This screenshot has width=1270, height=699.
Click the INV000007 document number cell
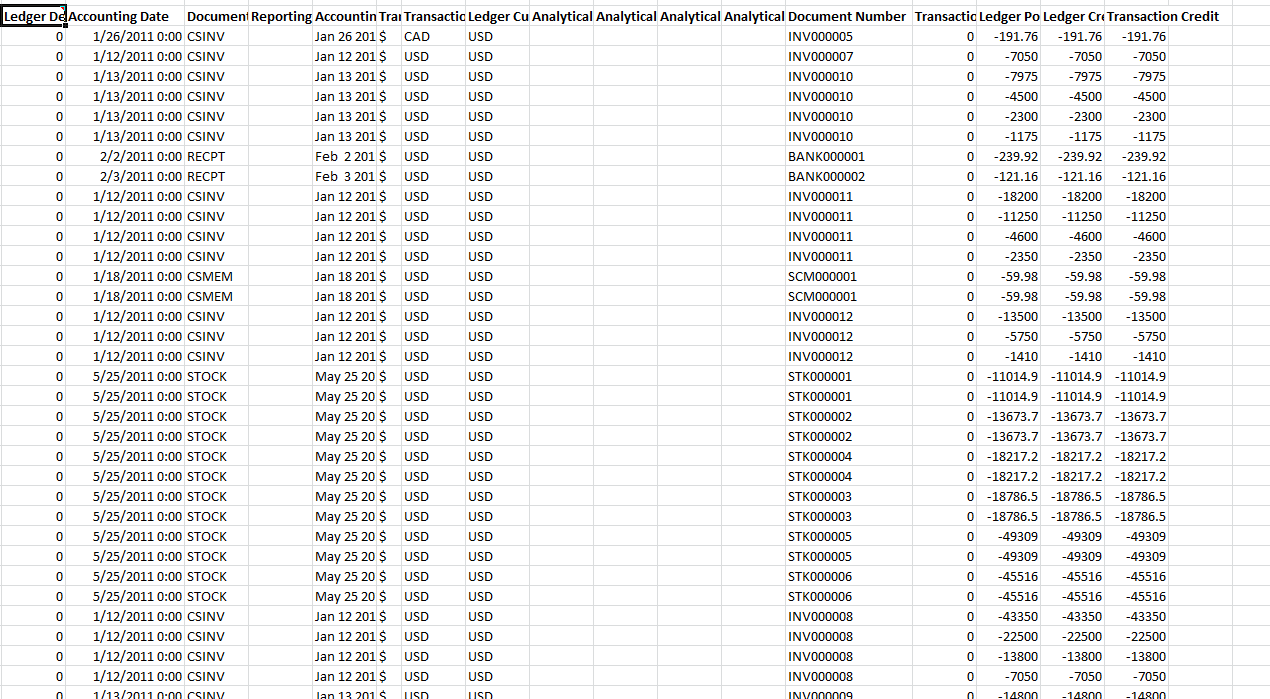820,57
